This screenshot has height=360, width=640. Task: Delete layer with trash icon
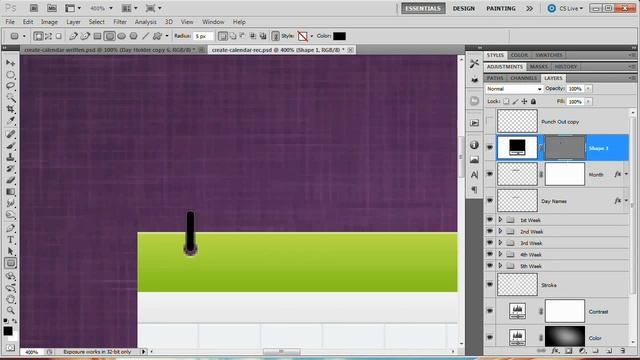click(x=622, y=351)
